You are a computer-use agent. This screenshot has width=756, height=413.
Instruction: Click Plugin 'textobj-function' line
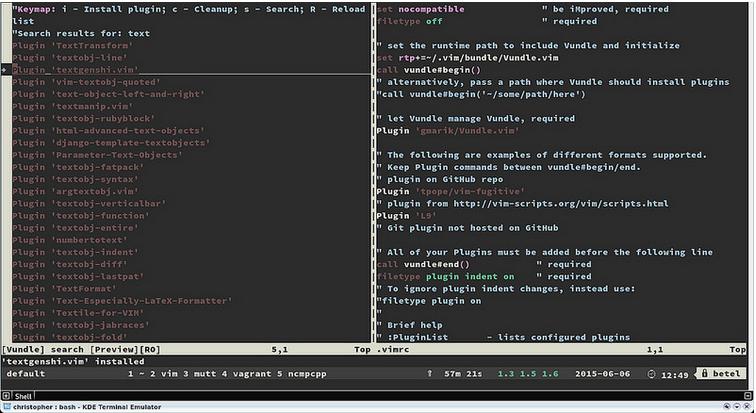click(x=81, y=216)
